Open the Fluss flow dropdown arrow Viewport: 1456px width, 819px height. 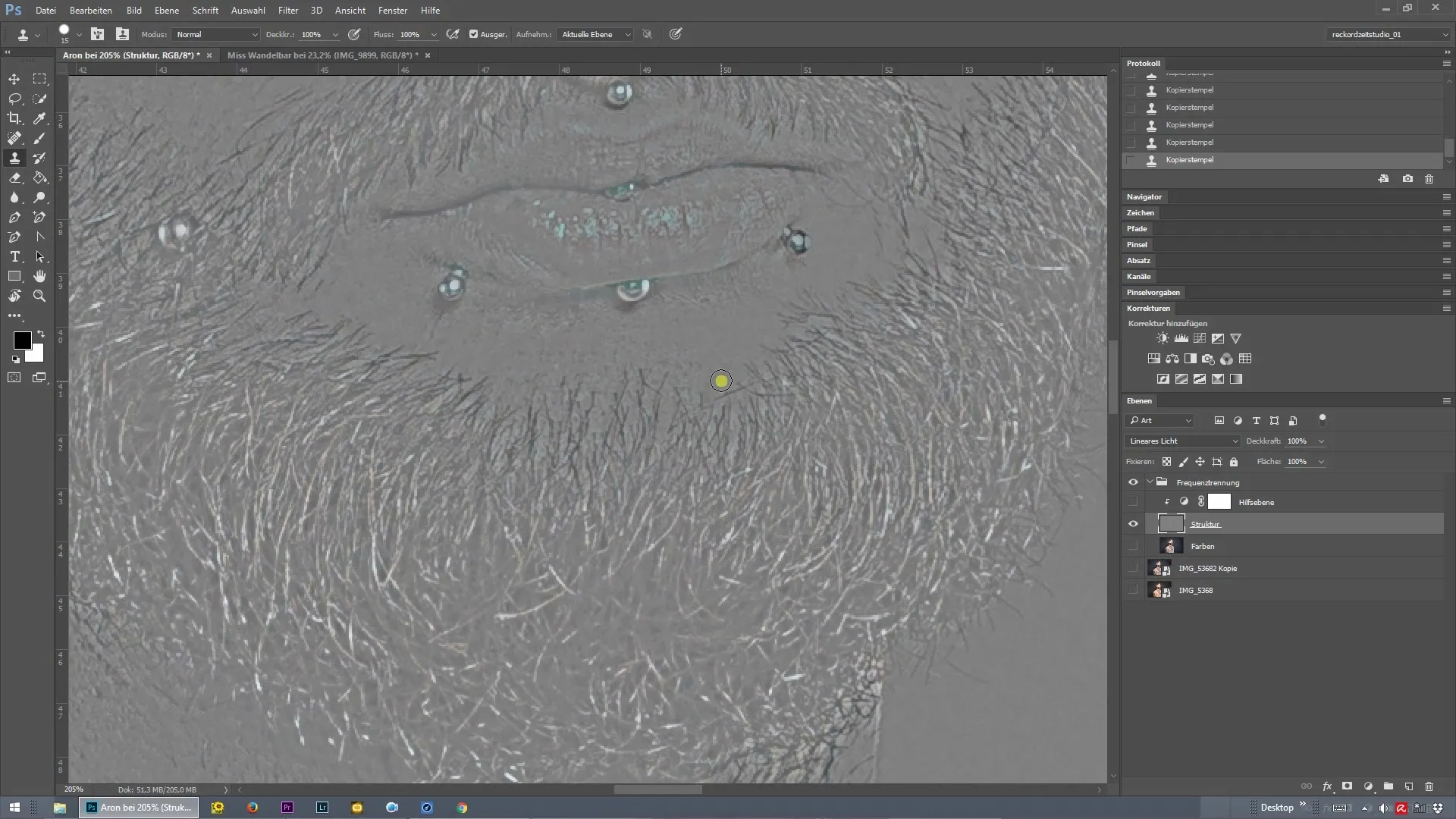434,34
